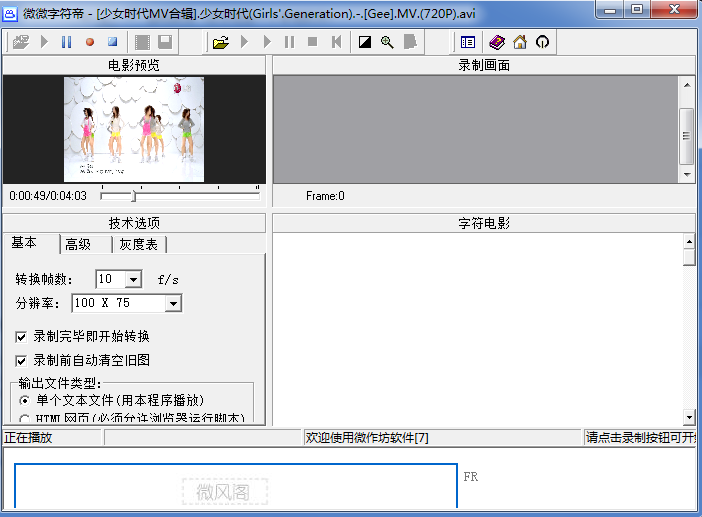Click the blue pause button in toolbar
702x517 pixels.
(67, 42)
